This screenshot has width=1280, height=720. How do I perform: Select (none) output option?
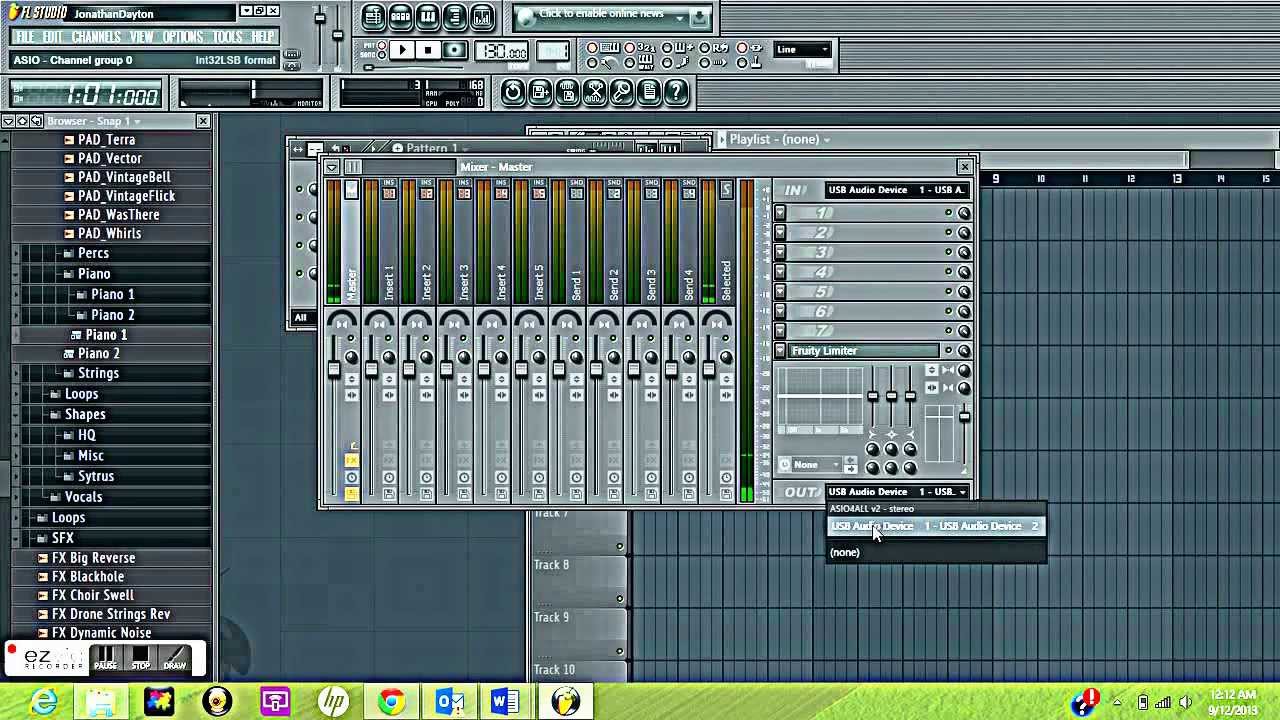(x=936, y=552)
